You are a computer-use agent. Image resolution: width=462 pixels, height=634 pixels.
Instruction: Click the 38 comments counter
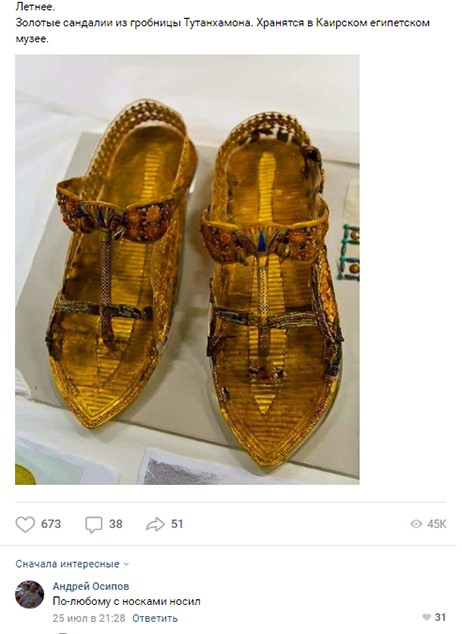point(116,524)
